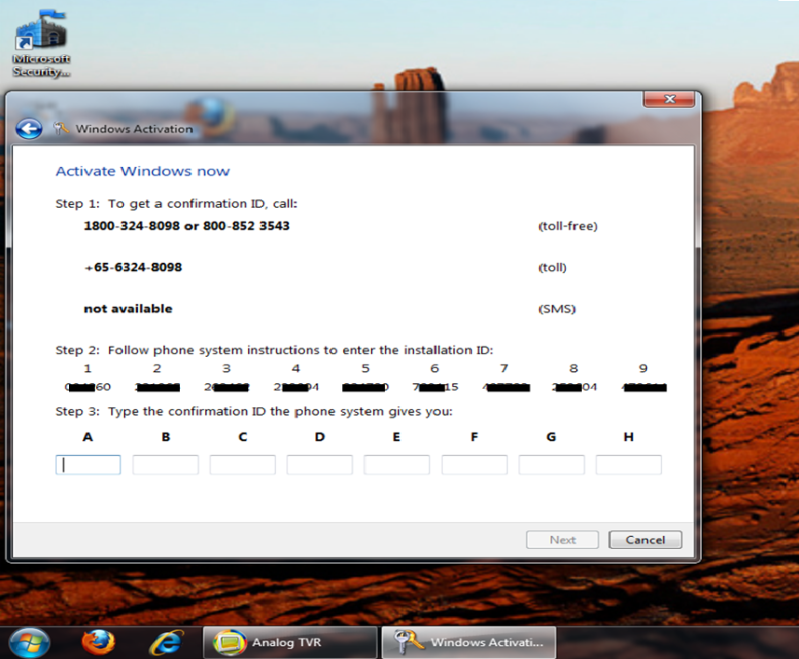
Task: Focus confirmation ID field F
Action: (x=474, y=465)
